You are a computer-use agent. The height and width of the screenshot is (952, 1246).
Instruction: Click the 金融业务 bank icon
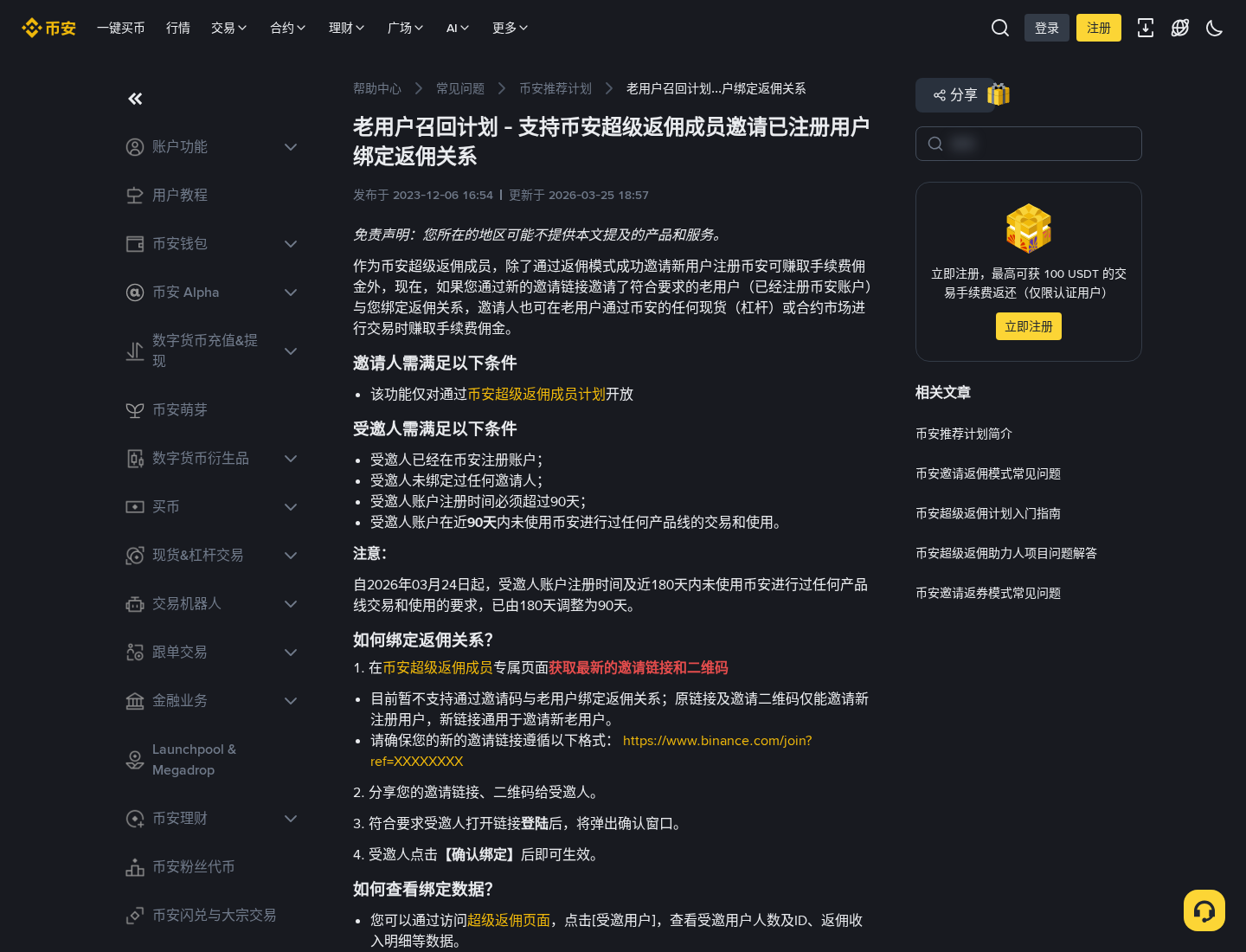click(135, 701)
